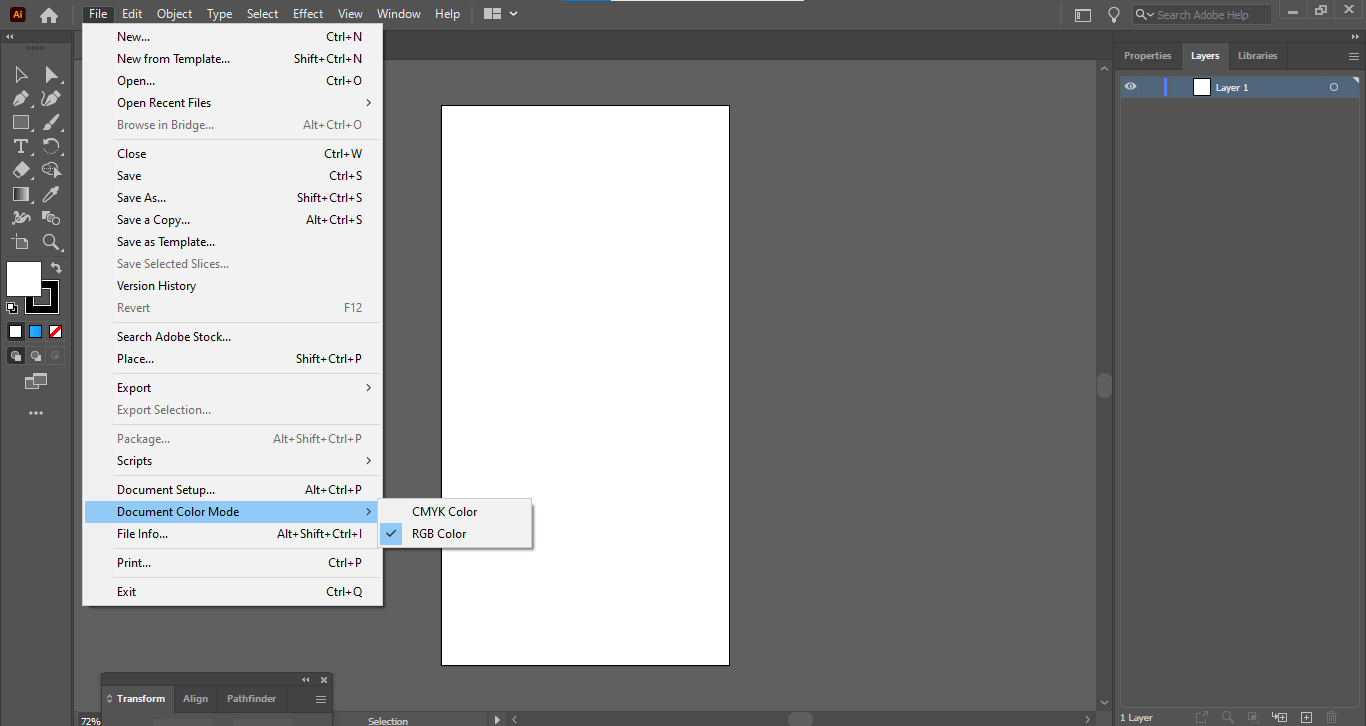Activate the Zoom tool
The height and width of the screenshot is (726, 1366).
pyautogui.click(x=52, y=242)
